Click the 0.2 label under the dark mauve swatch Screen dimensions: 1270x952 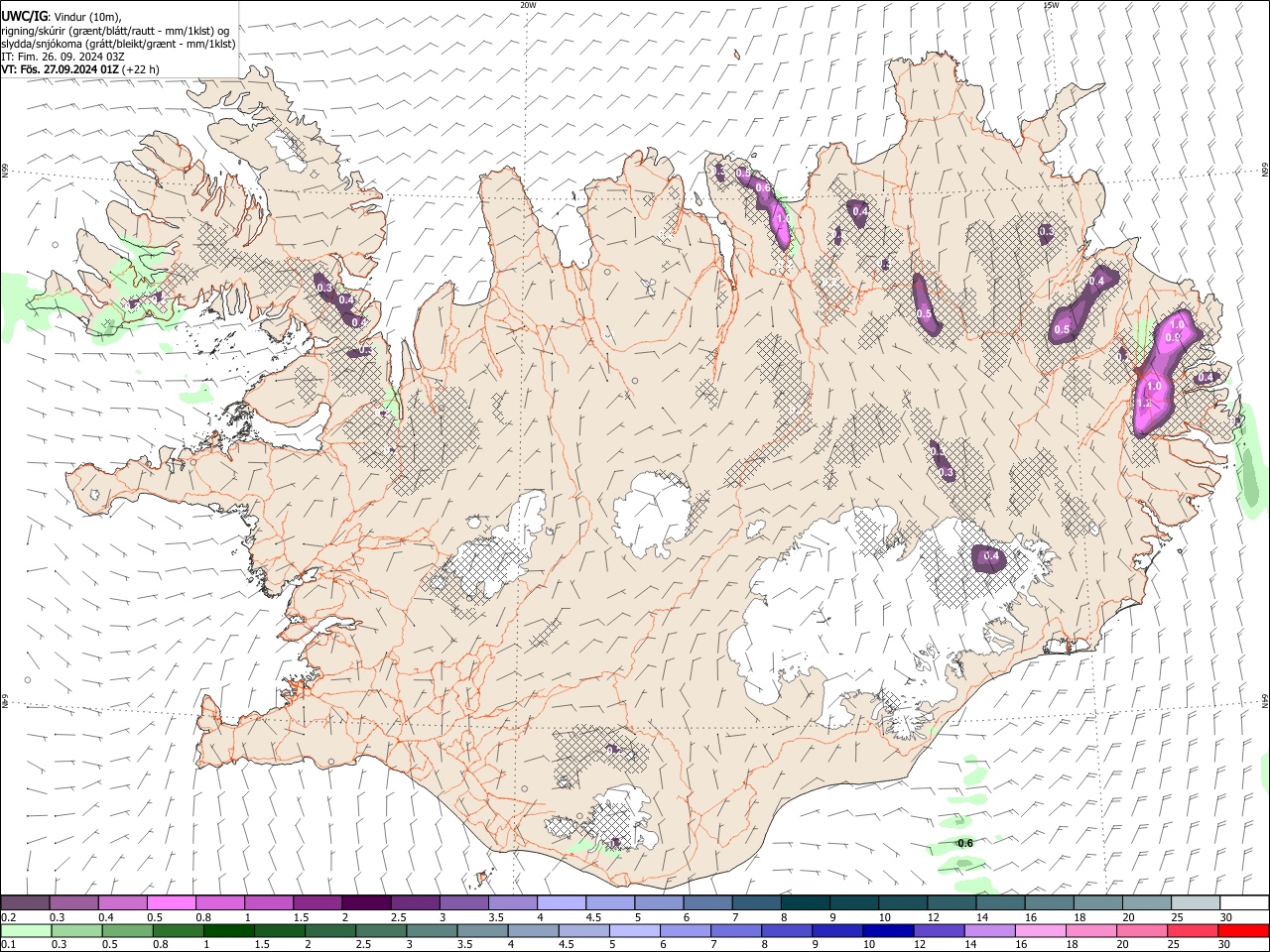click(8, 917)
